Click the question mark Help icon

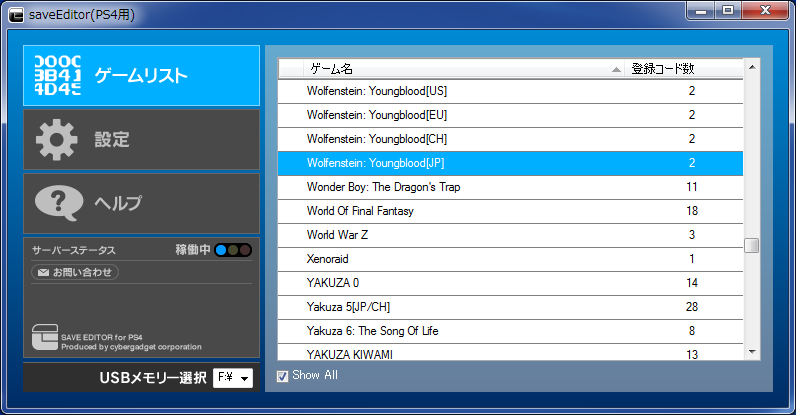[x=57, y=203]
